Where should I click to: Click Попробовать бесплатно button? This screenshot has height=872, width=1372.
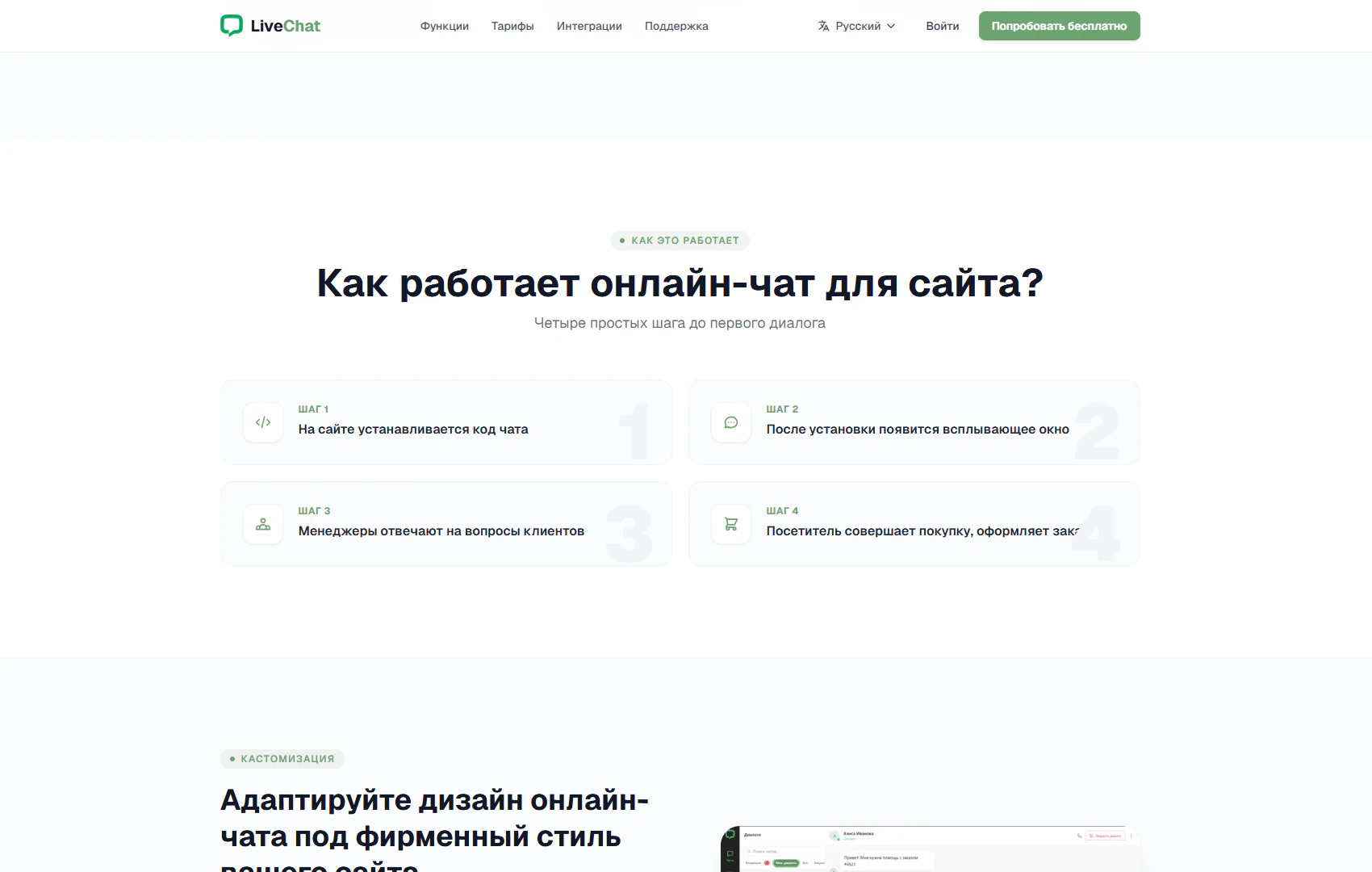1059,26
